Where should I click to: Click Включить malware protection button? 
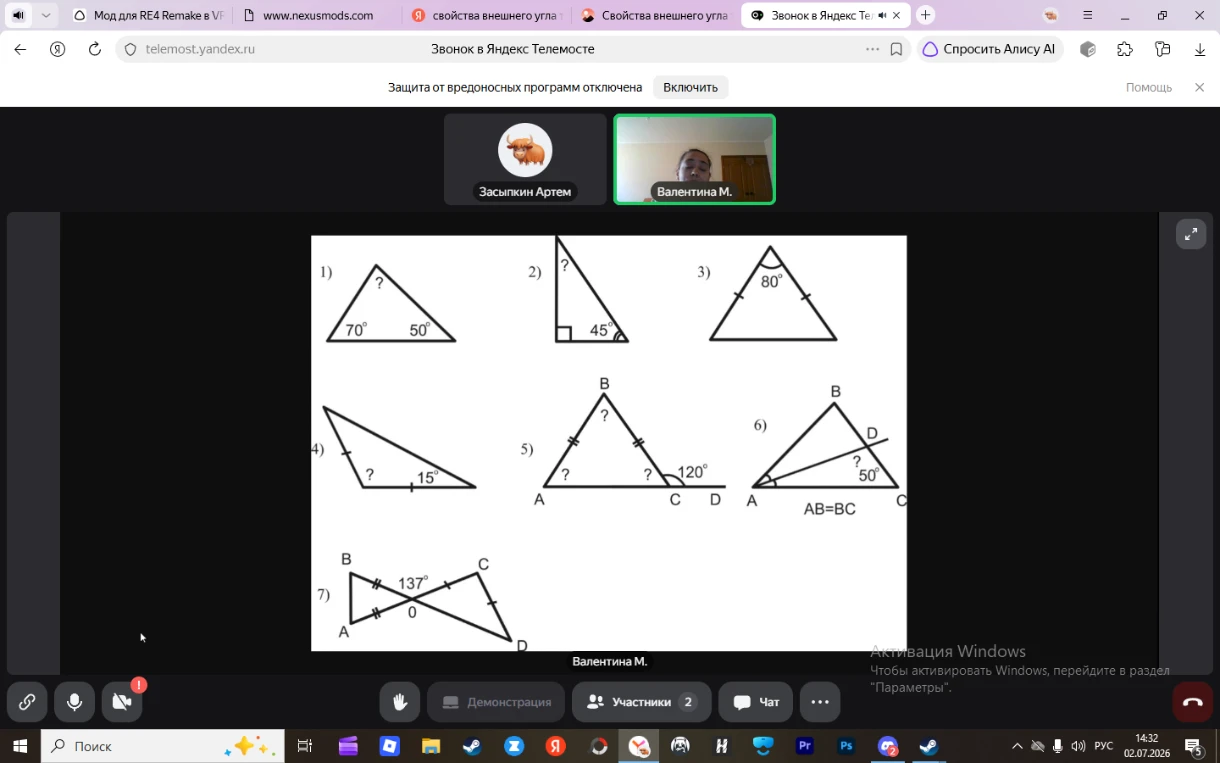(x=690, y=87)
